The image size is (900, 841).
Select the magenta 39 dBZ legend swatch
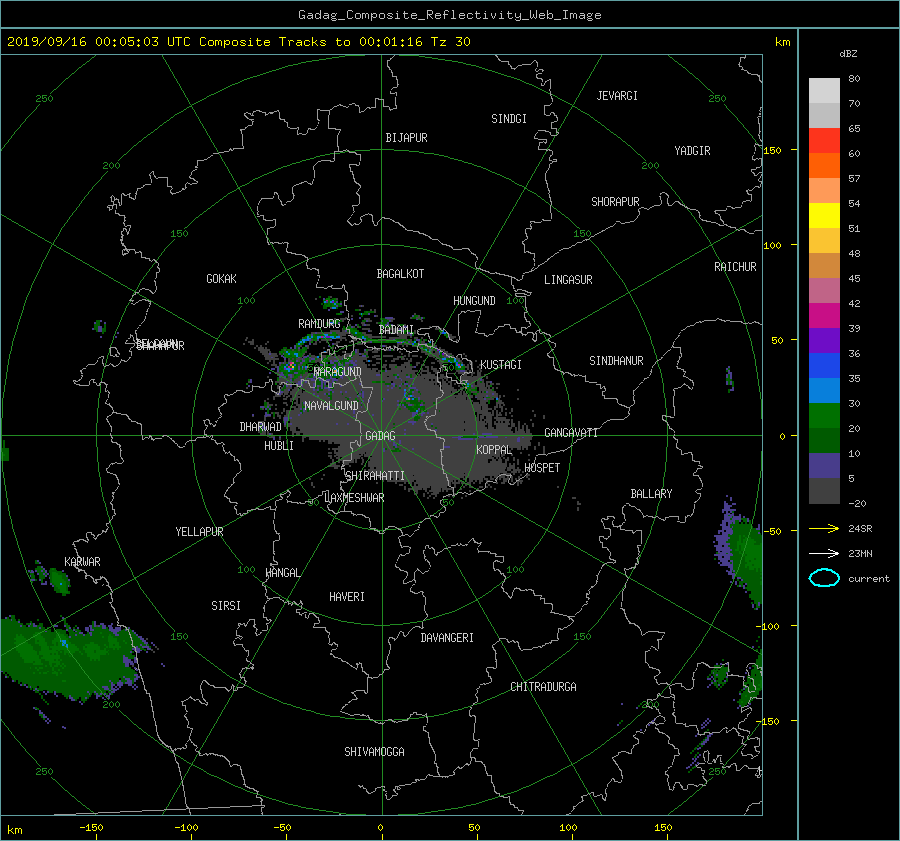pyautogui.click(x=824, y=316)
